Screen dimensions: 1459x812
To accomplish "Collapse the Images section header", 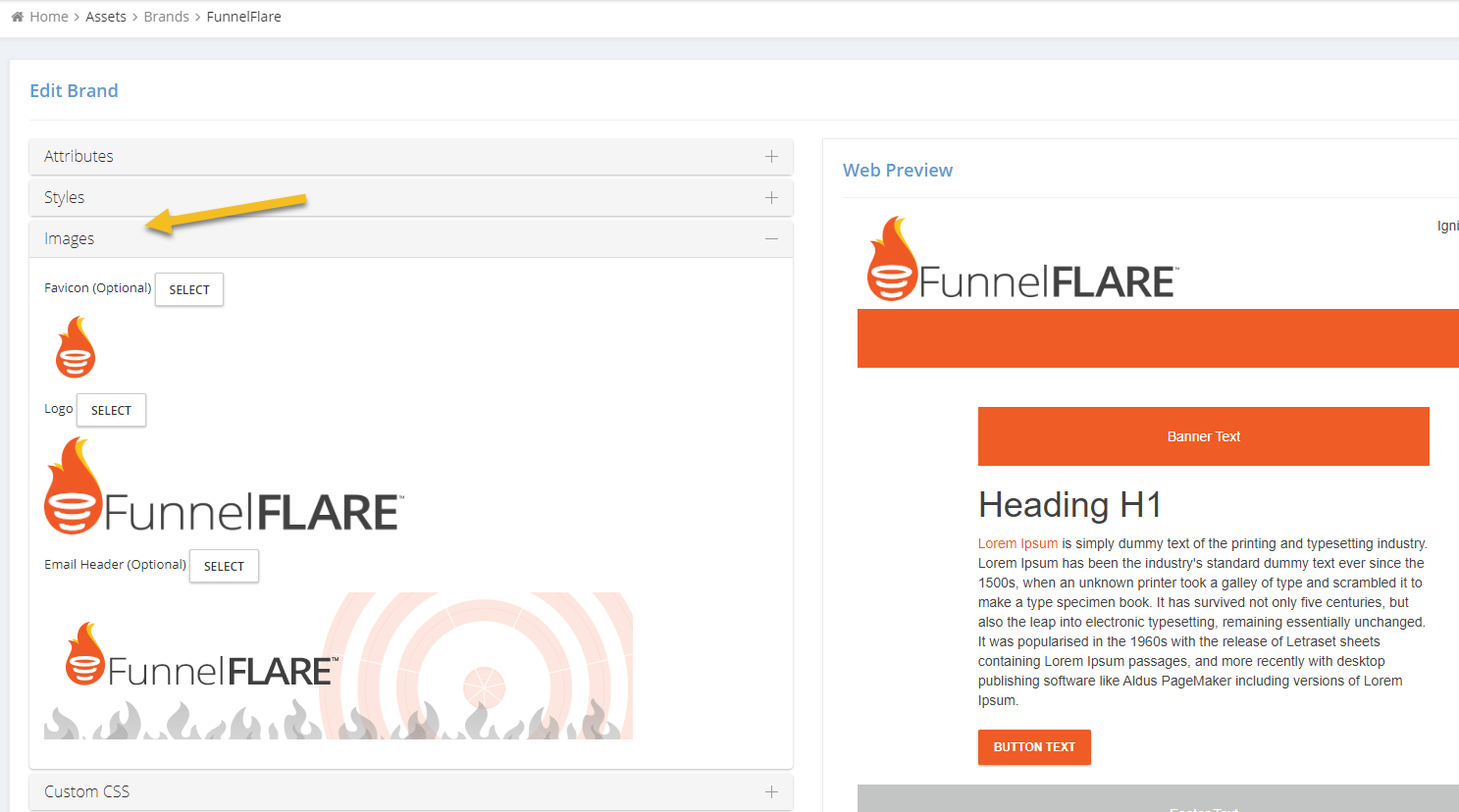I will point(411,238).
